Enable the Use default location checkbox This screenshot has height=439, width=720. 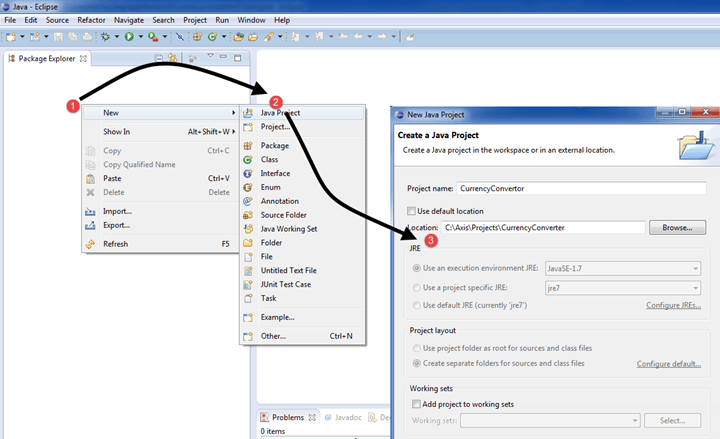[x=412, y=211]
